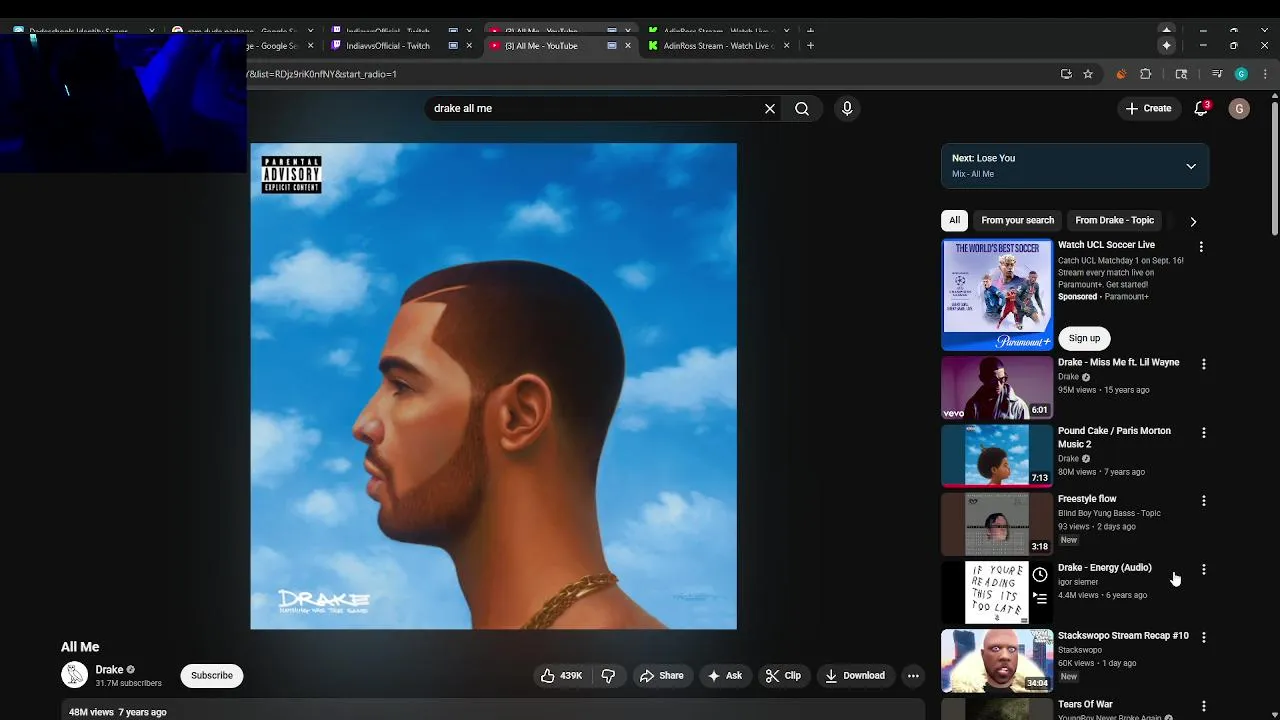Click the 48M views description box

tap(492, 710)
